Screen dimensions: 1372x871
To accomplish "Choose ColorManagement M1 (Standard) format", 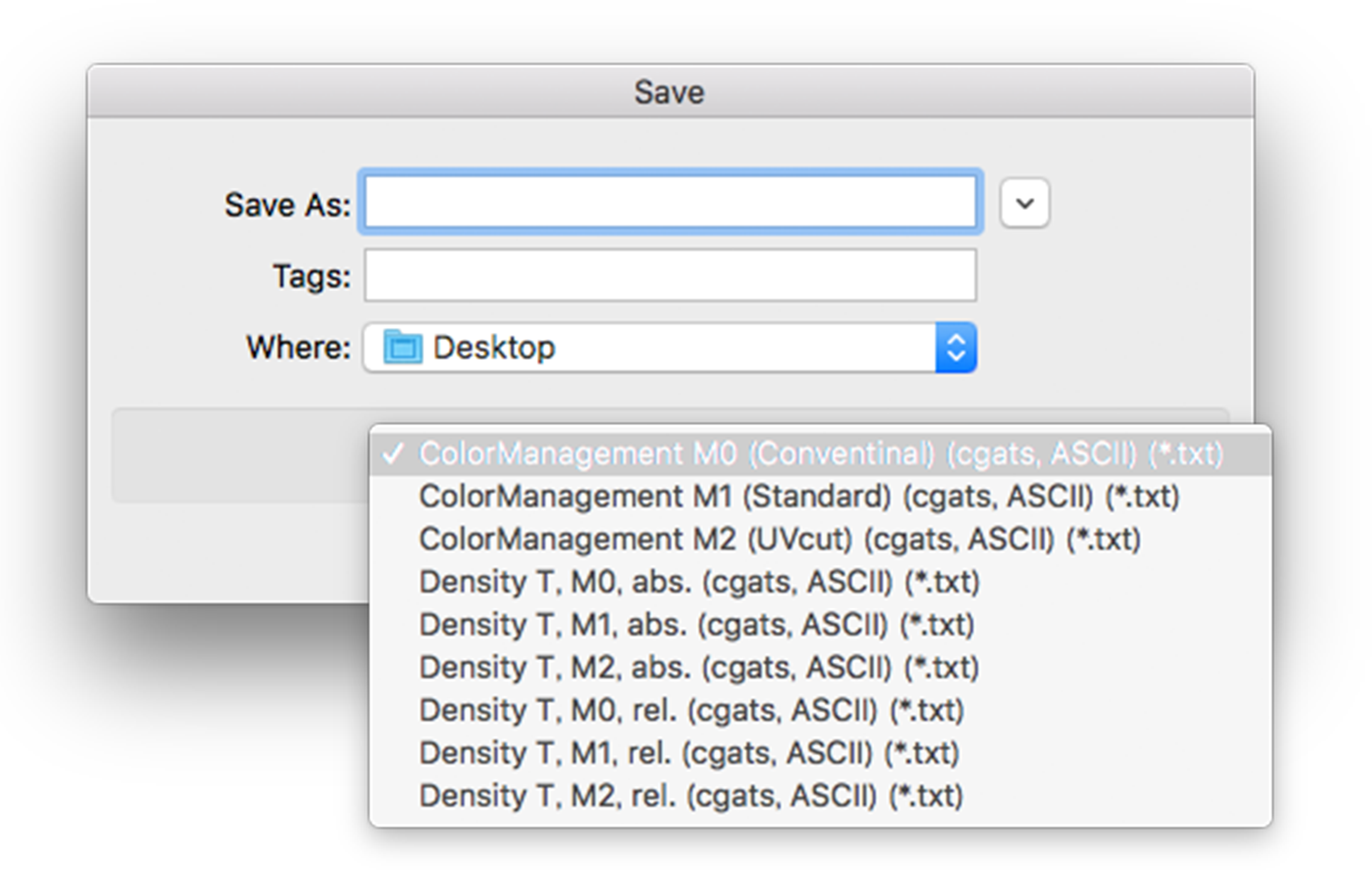I will pyautogui.click(x=799, y=497).
